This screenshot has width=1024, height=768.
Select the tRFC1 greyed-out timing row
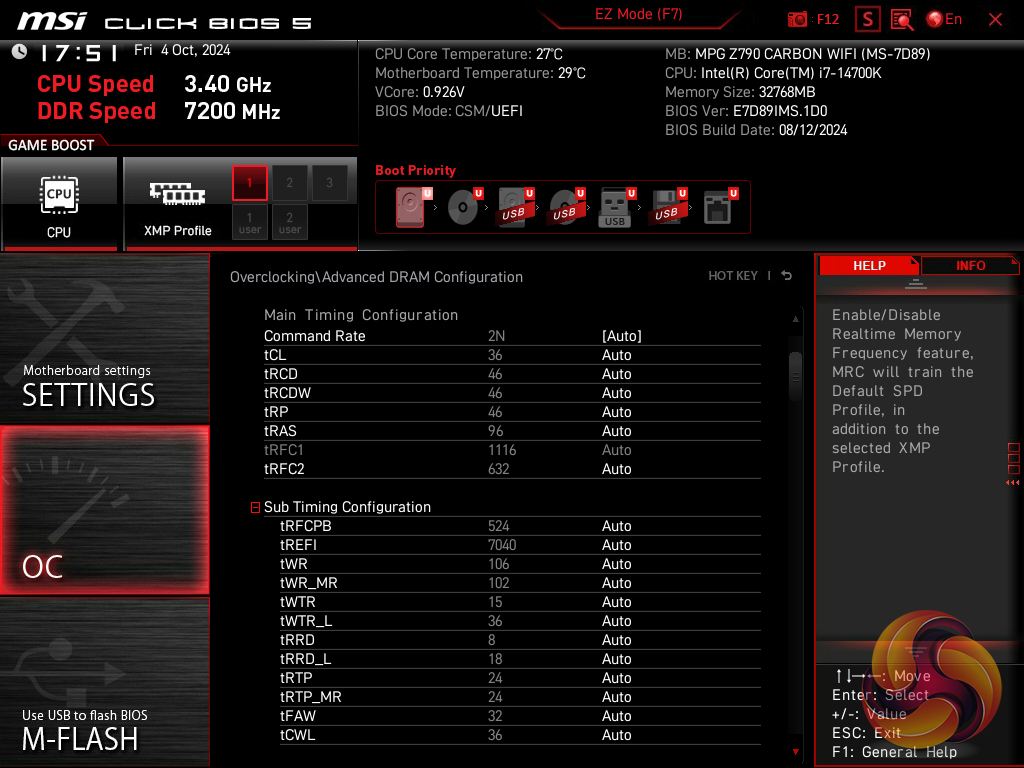tap(512, 450)
